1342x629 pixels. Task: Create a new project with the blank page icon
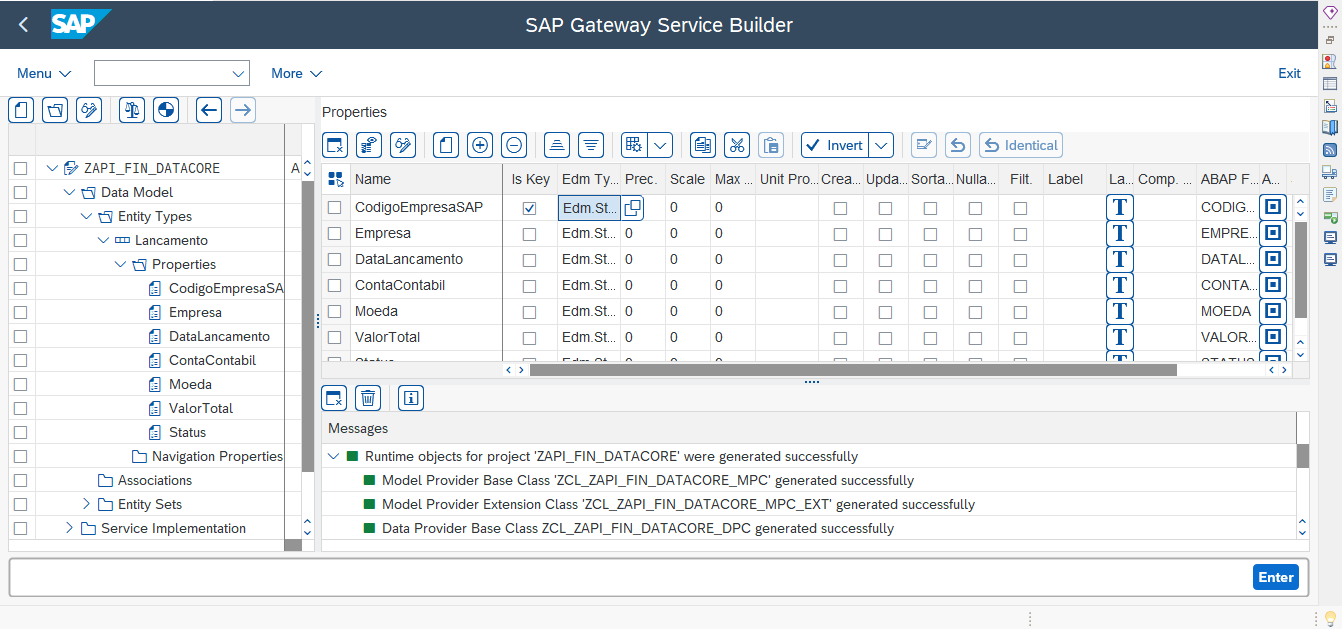[x=20, y=110]
